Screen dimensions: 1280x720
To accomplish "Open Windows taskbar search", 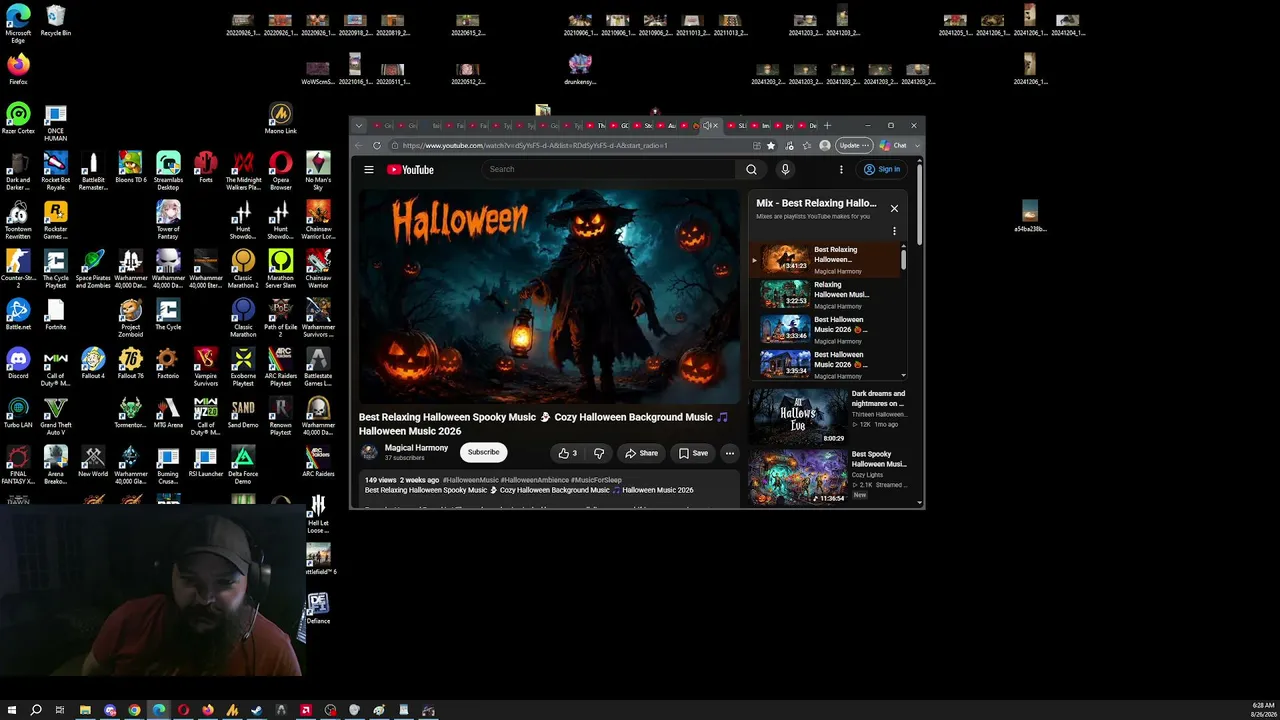I will point(36,710).
